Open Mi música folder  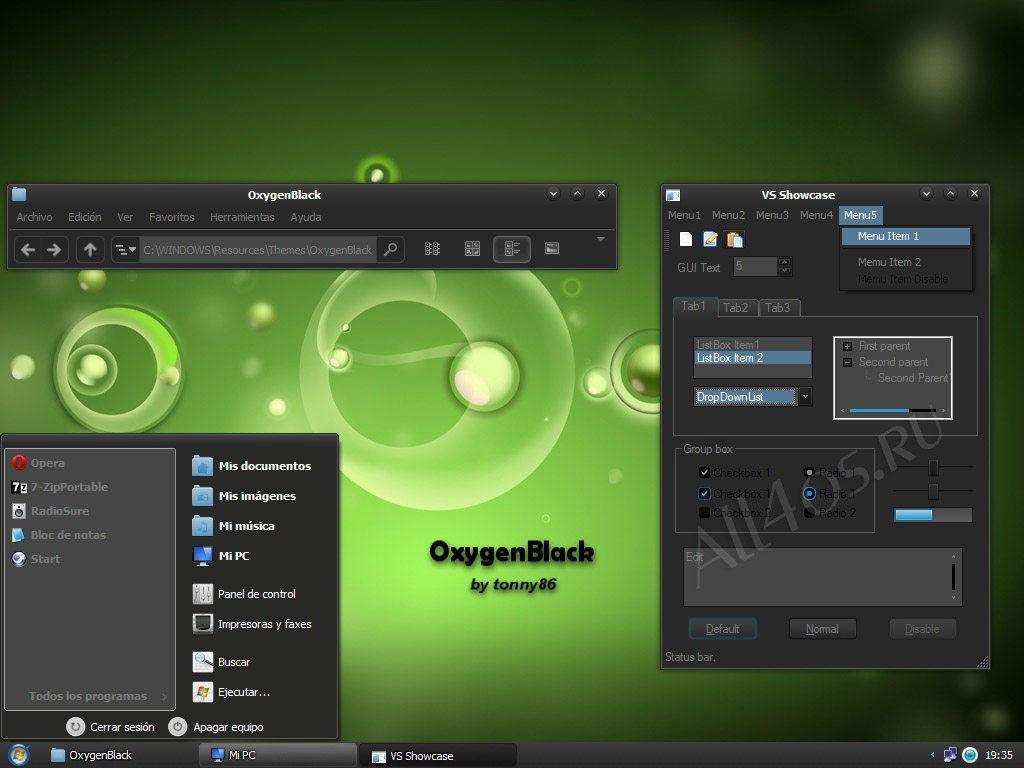pos(234,526)
